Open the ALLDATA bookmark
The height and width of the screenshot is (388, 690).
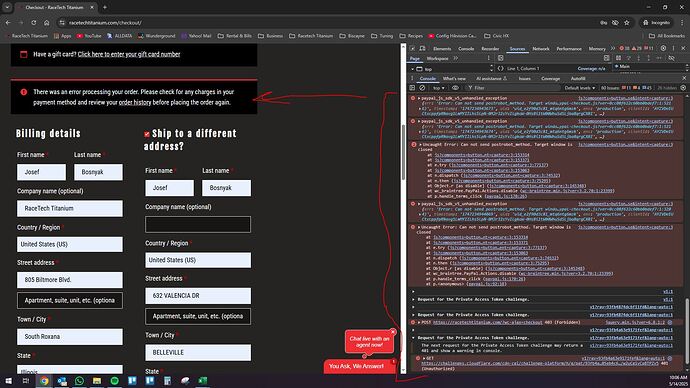click(119, 36)
